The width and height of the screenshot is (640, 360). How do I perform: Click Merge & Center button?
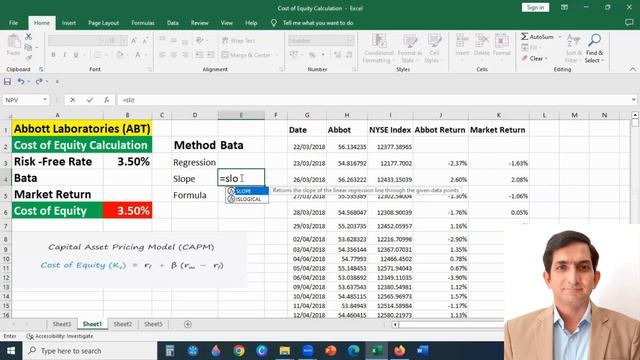click(246, 55)
